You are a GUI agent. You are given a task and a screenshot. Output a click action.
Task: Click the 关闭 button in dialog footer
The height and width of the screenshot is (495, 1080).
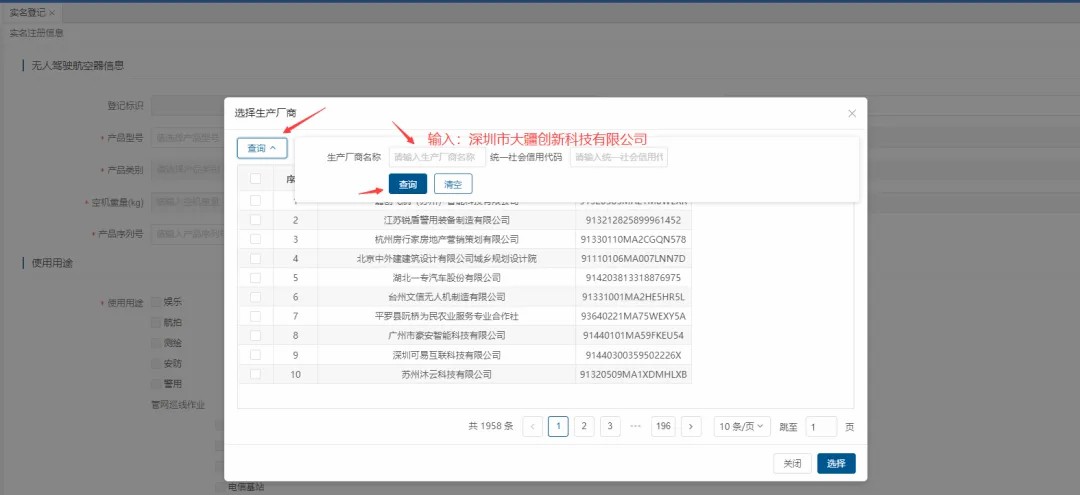(x=792, y=464)
